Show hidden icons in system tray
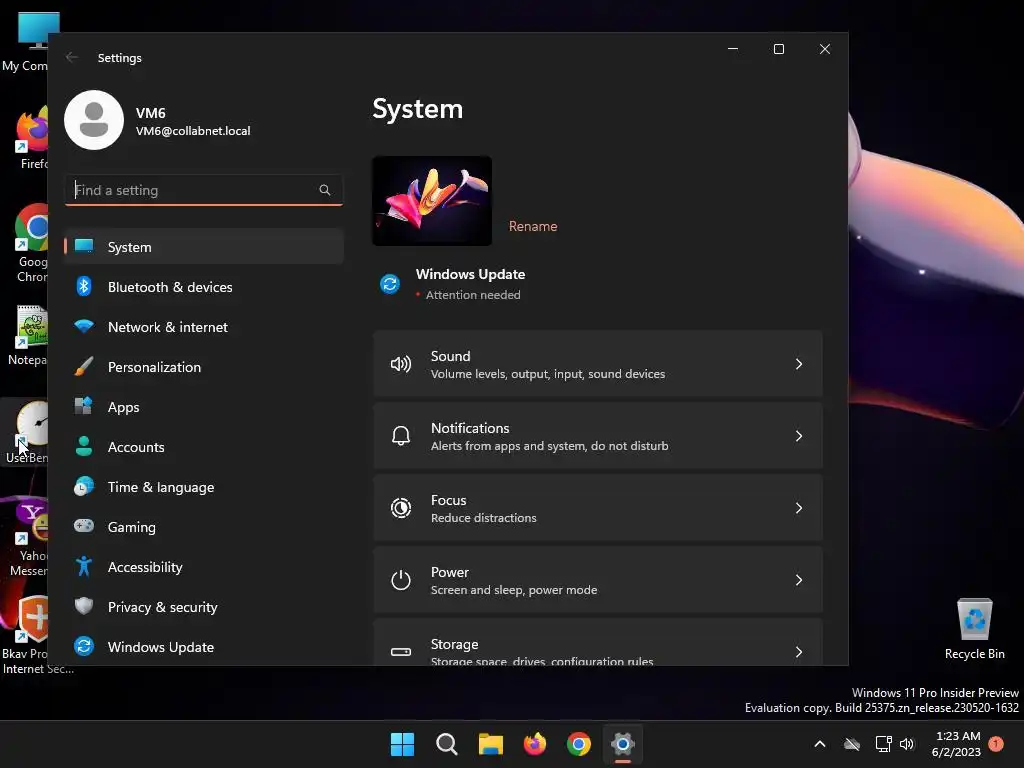The height and width of the screenshot is (768, 1024). click(820, 744)
